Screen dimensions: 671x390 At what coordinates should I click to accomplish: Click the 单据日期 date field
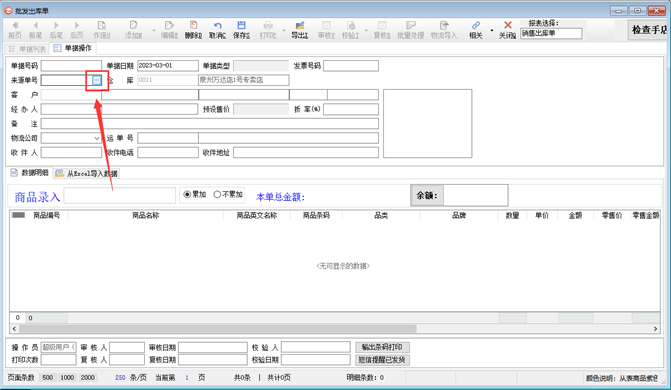pos(168,65)
